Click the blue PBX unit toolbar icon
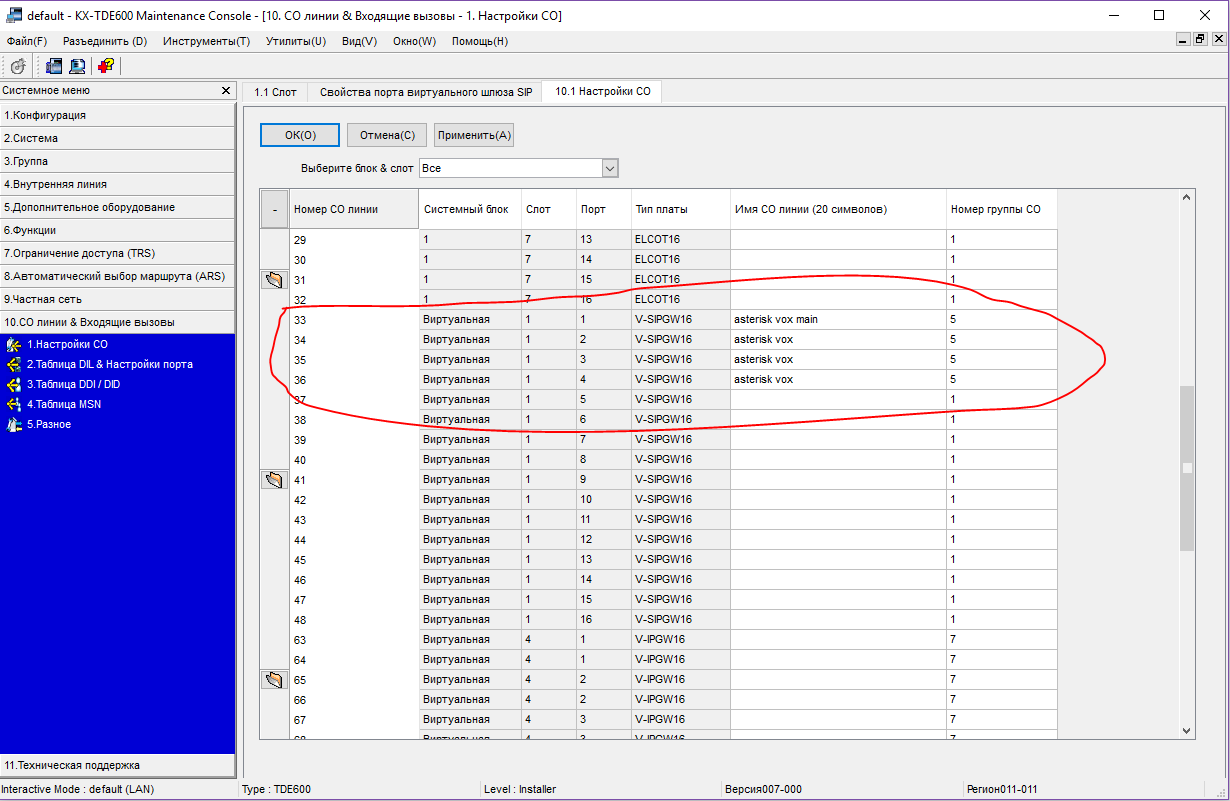This screenshot has width=1230, height=801. pyautogui.click(x=53, y=66)
